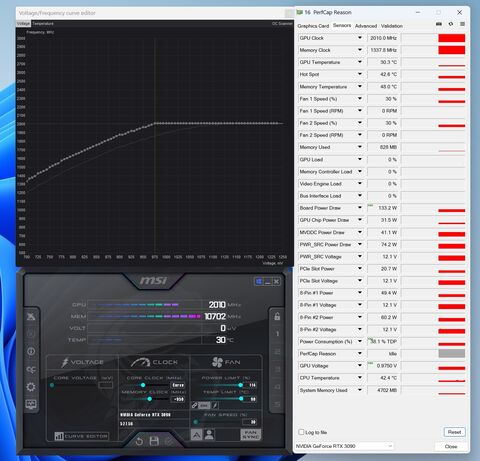Click the Temp Limit slider handle
480x461 pixels.
(241, 399)
